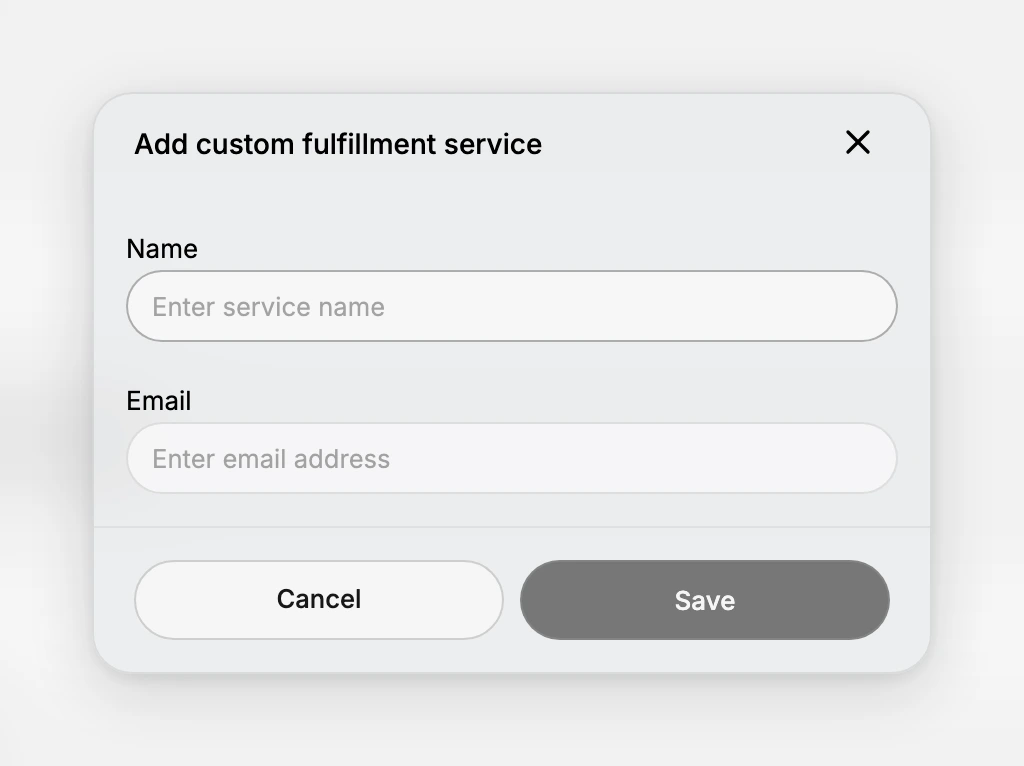Click into the Enter email address field
Viewport: 1024px width, 766px height.
511,458
